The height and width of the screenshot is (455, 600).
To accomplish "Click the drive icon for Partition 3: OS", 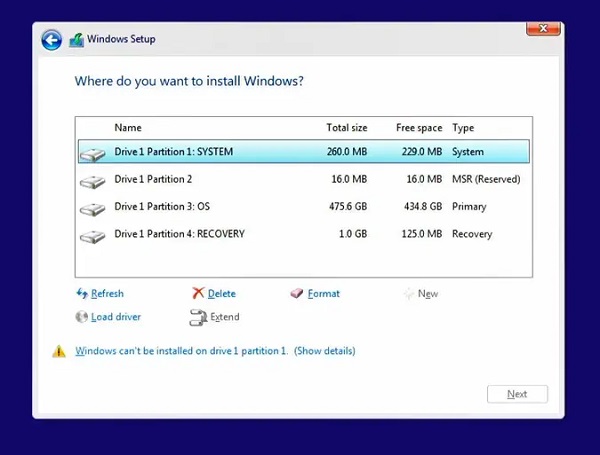I will pyautogui.click(x=92, y=209).
